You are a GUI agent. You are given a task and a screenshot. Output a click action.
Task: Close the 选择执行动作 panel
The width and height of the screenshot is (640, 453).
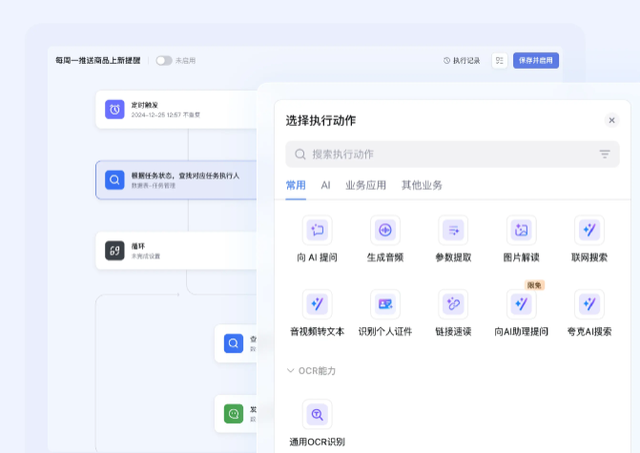(611, 120)
